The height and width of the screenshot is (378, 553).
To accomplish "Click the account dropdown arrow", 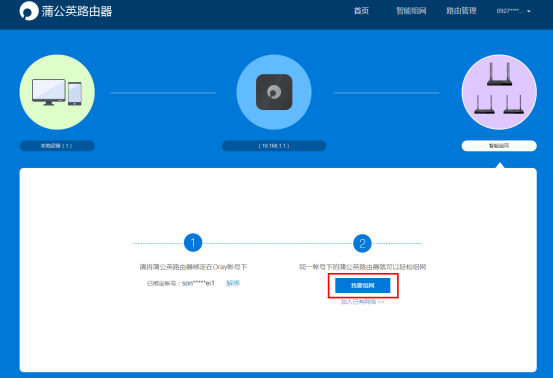I will click(x=529, y=11).
